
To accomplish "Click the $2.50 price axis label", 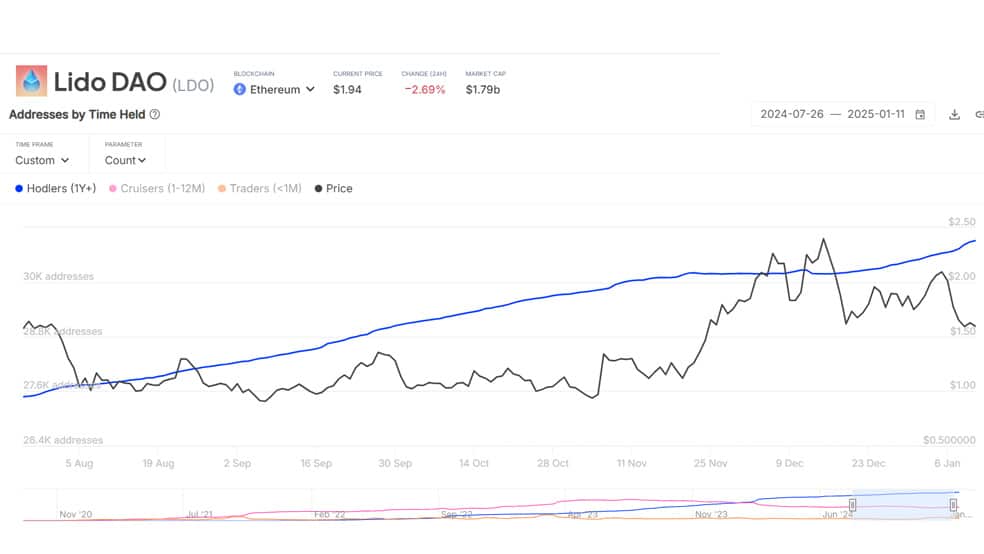I will point(961,221).
